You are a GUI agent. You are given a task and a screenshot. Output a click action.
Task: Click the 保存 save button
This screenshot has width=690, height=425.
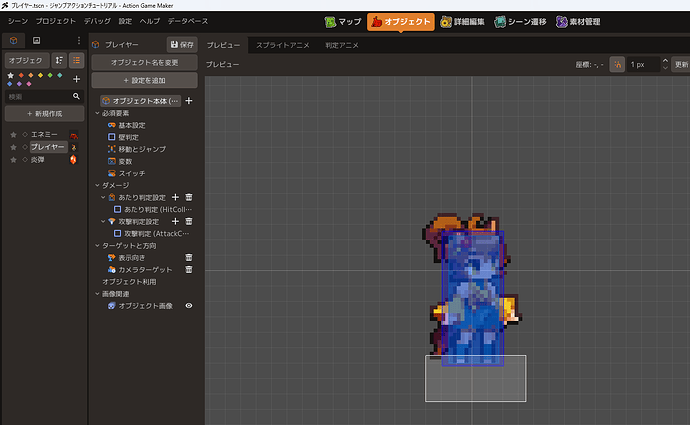point(182,44)
